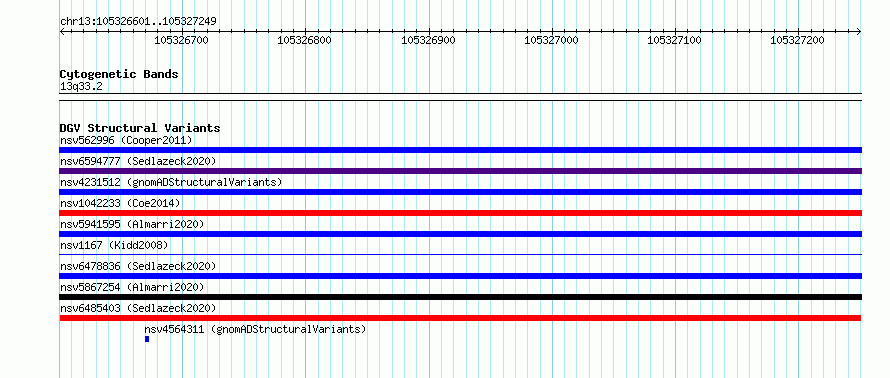Click the chr13:105326601..105327249 region label
This screenshot has height=378, width=890.
coord(138,22)
